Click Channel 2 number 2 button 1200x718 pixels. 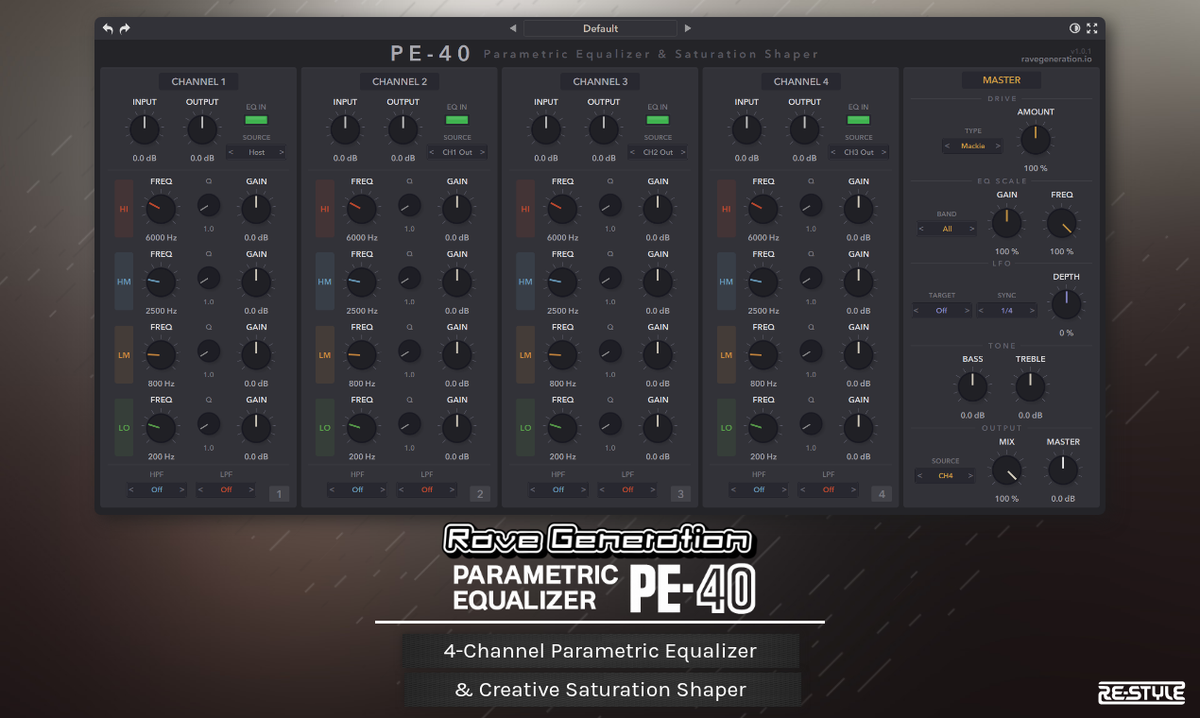click(480, 493)
